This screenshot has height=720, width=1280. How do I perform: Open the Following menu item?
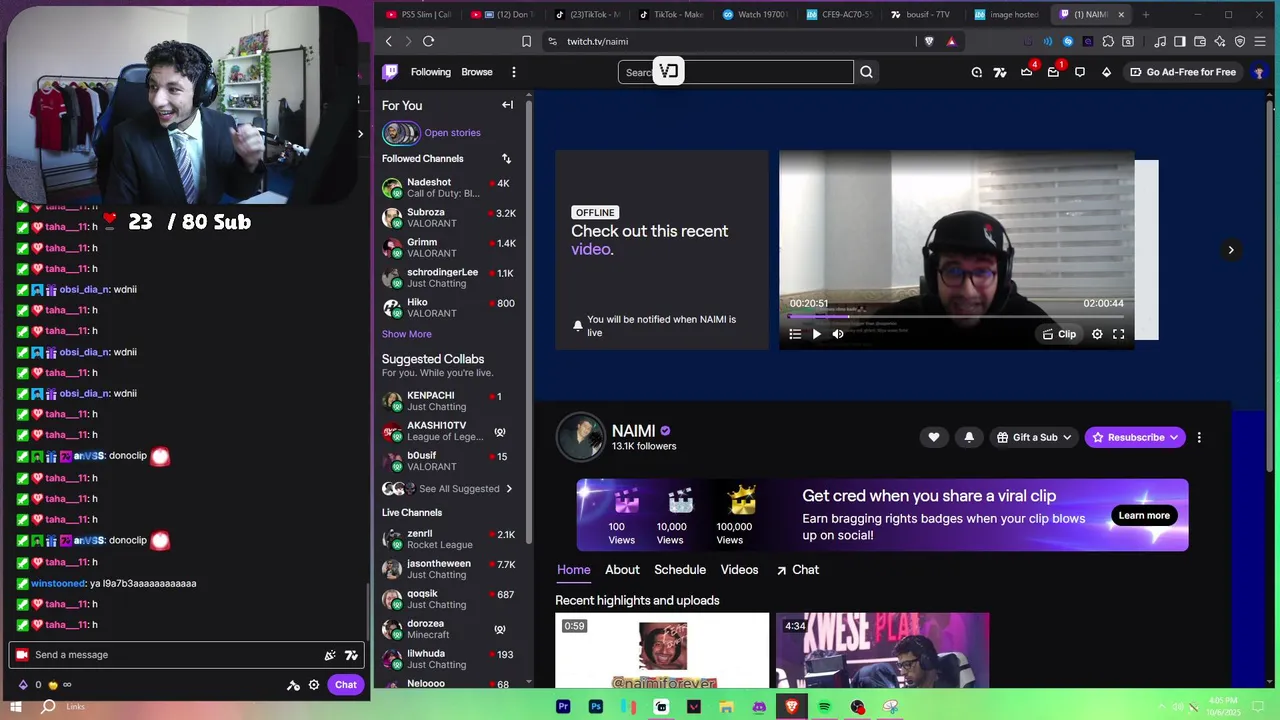pyautogui.click(x=431, y=72)
